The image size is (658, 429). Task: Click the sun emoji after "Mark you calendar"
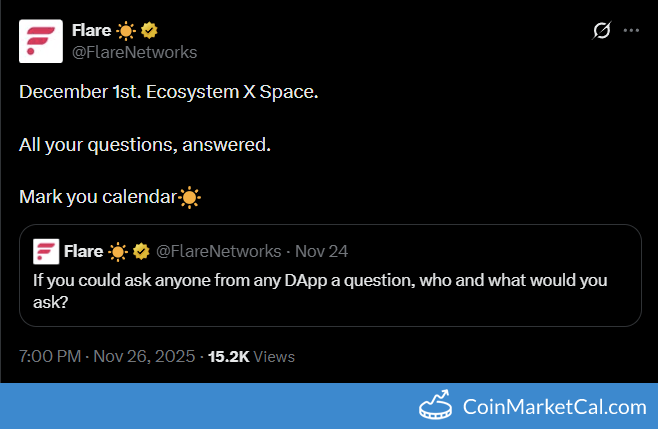coord(190,197)
